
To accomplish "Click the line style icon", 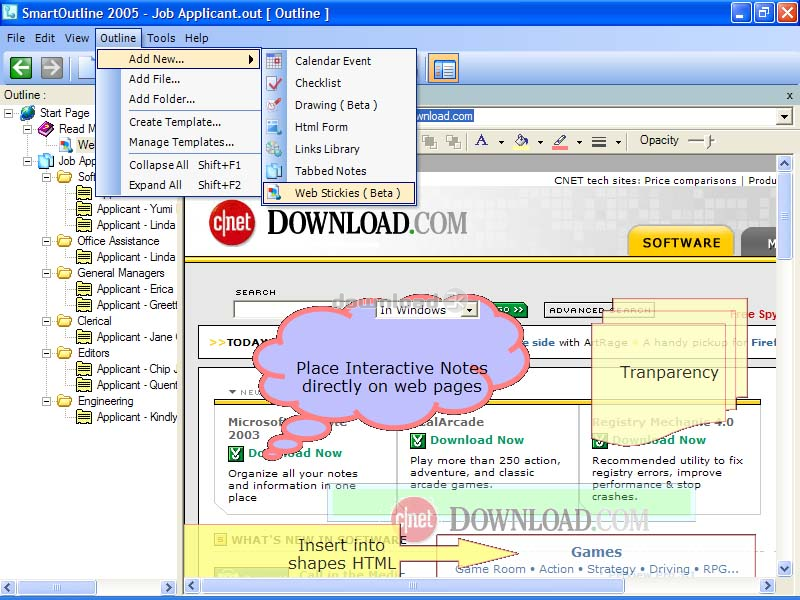I will coord(599,141).
